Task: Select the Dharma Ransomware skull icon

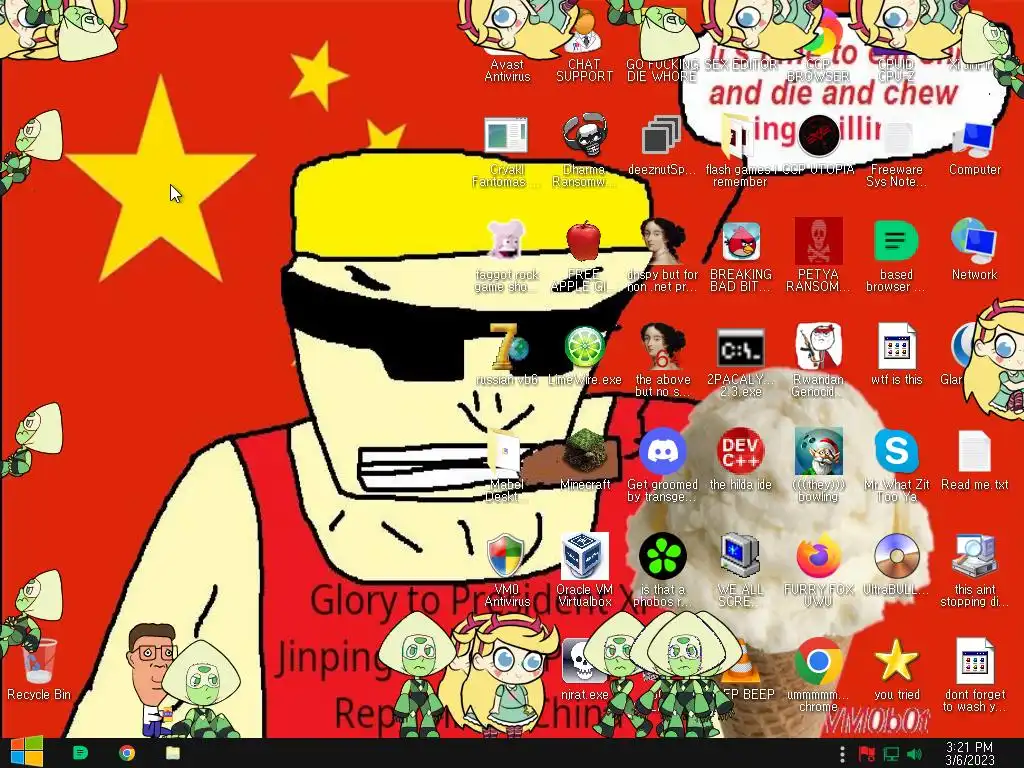Action: point(584,150)
